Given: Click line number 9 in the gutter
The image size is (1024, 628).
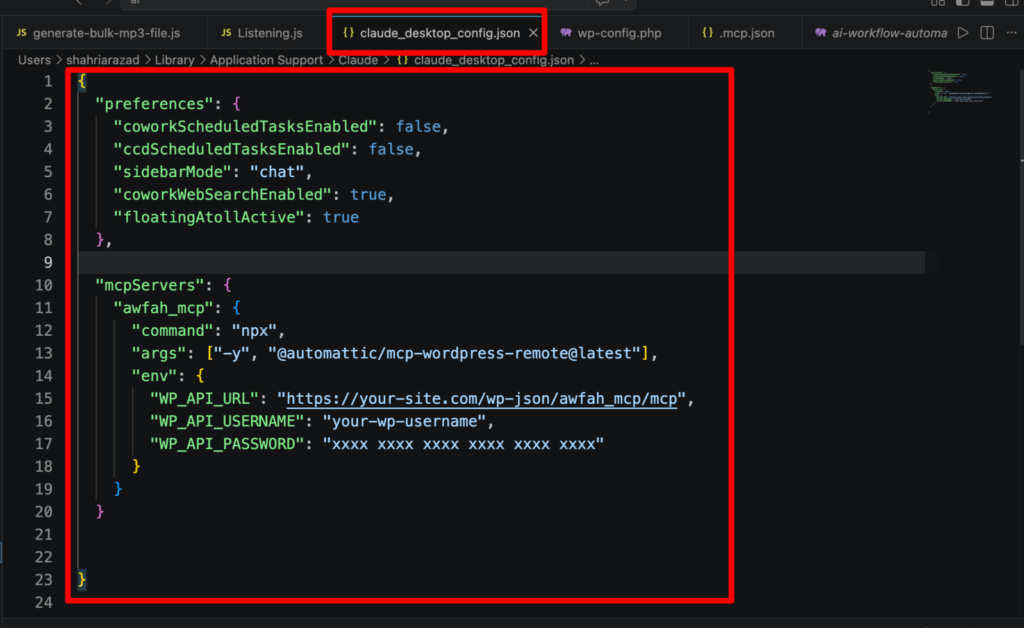Looking at the screenshot, I should pos(48,262).
